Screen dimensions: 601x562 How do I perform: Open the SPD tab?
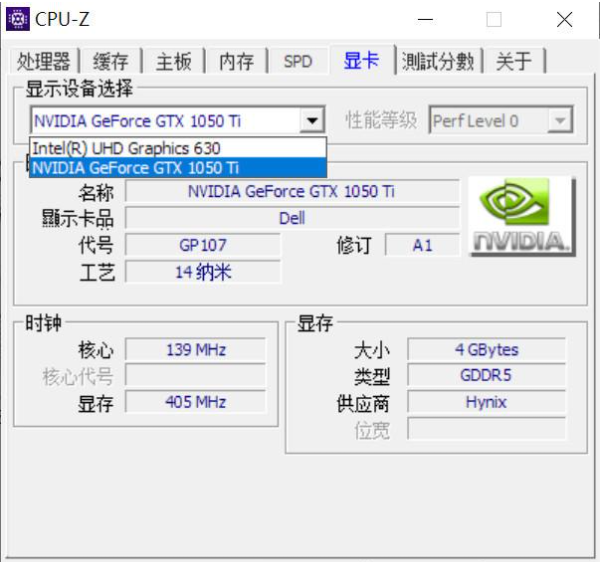(298, 61)
